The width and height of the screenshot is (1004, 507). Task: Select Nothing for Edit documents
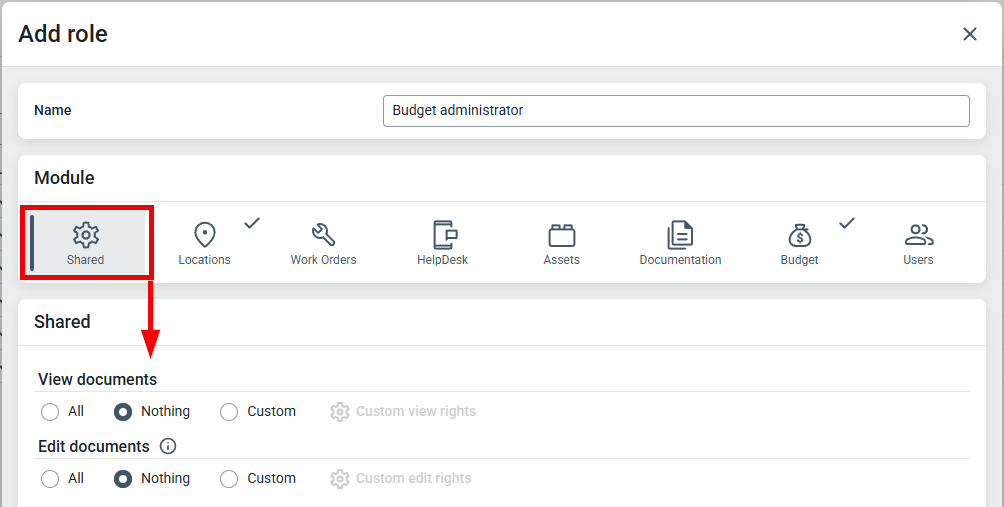click(x=123, y=479)
